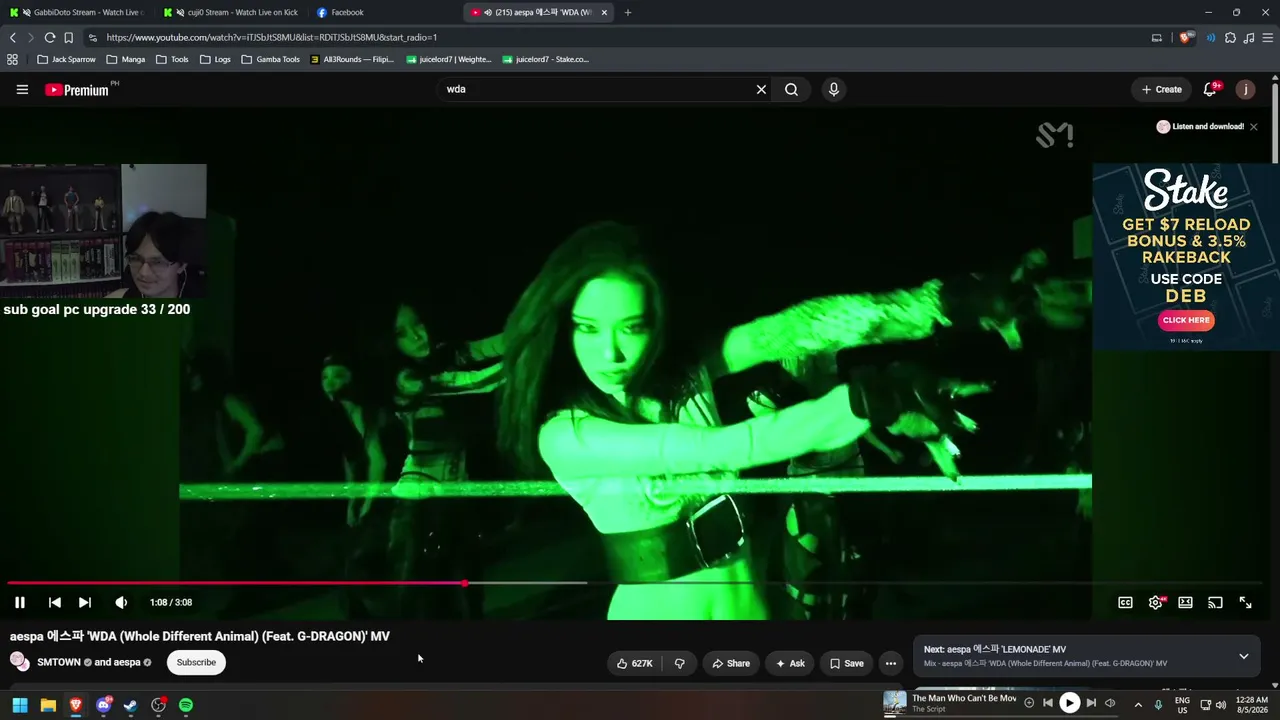The width and height of the screenshot is (1280, 720).
Task: Open the Manga bookmark folder
Action: click(x=126, y=59)
